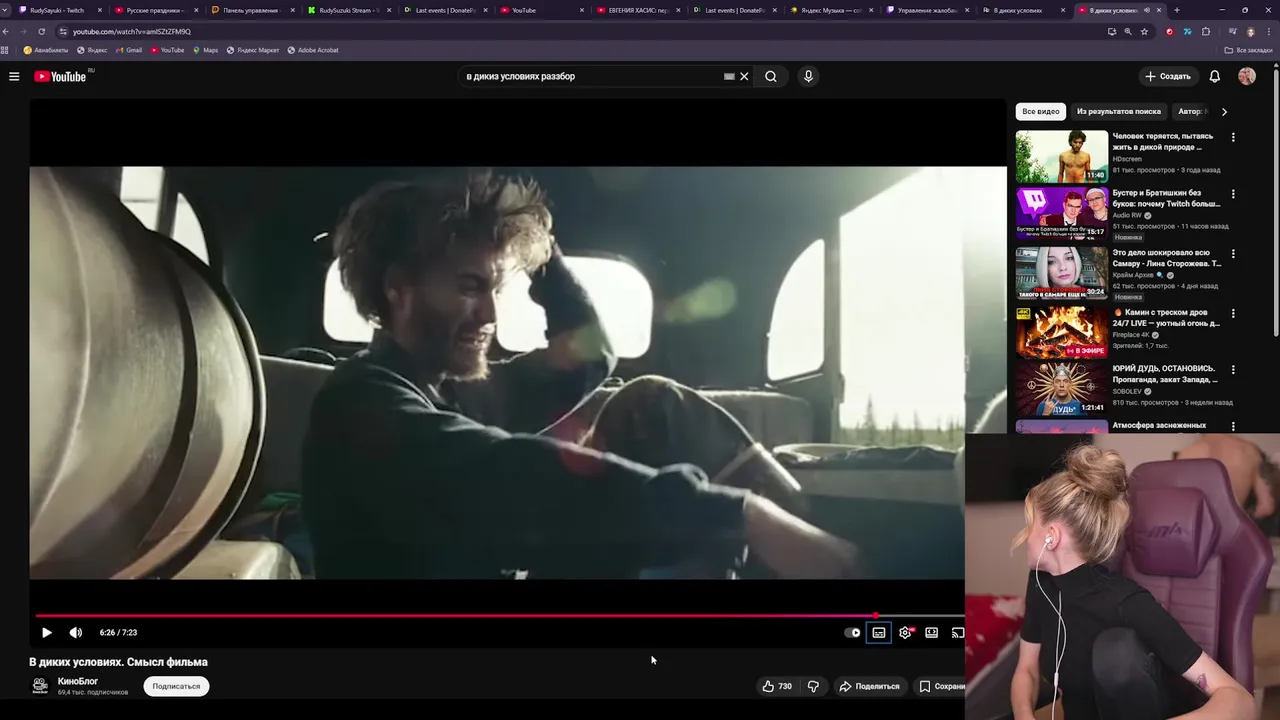Open options for Человек теряется video

coord(1233,137)
